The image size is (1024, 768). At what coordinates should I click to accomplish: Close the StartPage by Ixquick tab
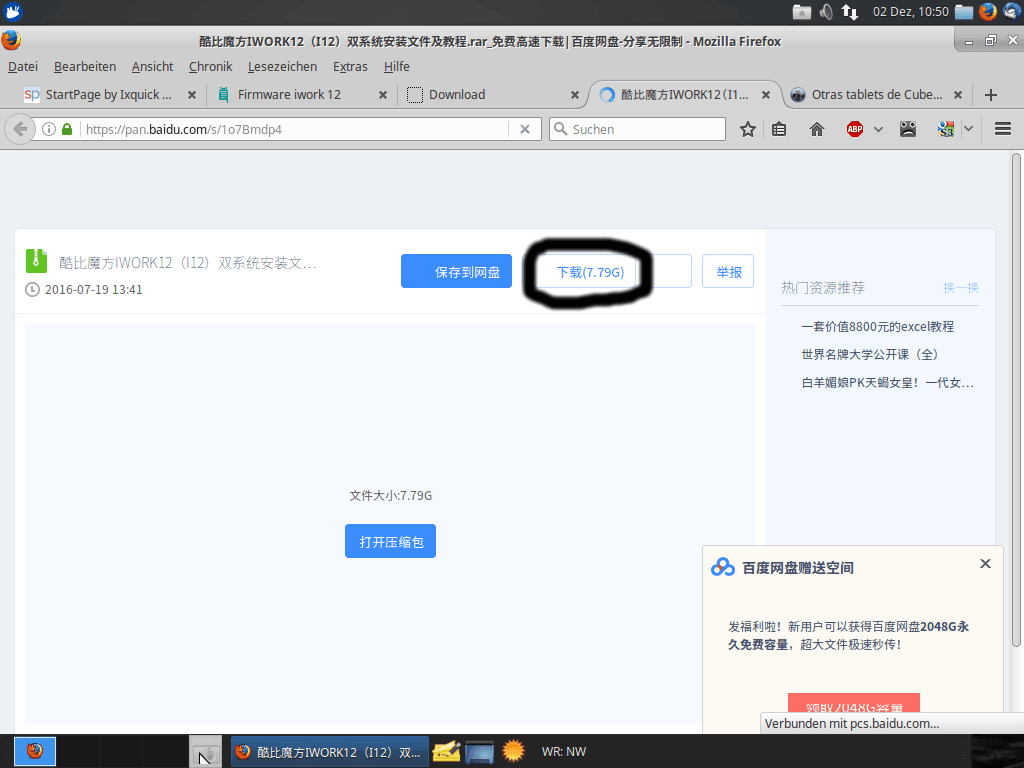point(192,95)
